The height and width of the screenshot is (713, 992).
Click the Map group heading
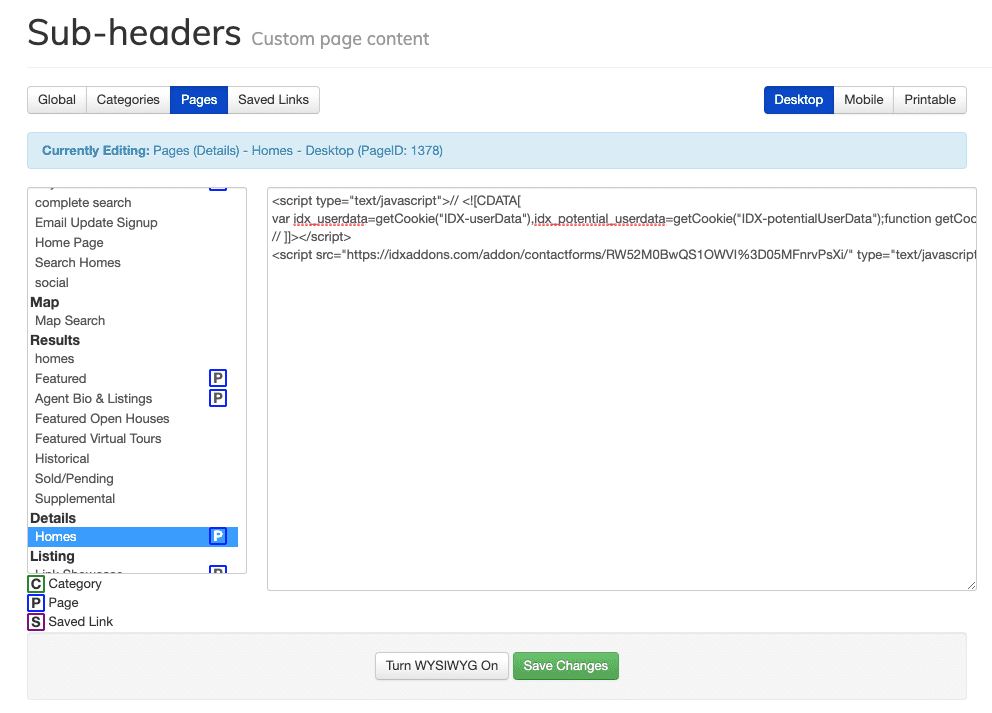pyautogui.click(x=44, y=302)
